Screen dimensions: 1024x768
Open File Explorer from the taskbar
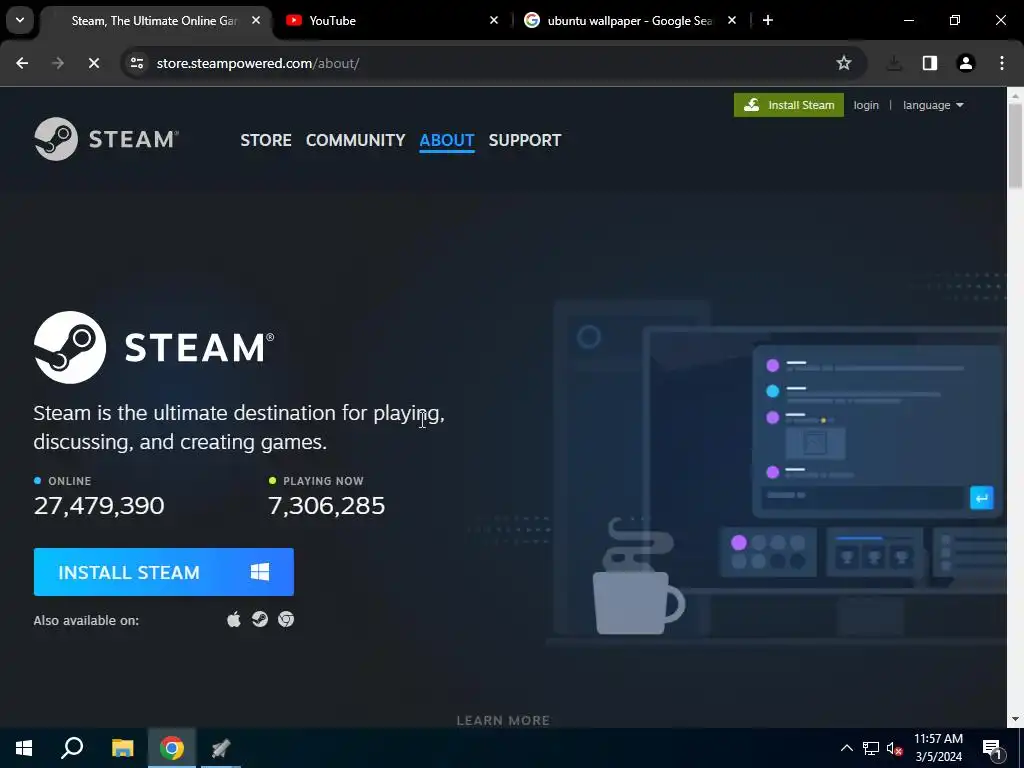tap(122, 748)
